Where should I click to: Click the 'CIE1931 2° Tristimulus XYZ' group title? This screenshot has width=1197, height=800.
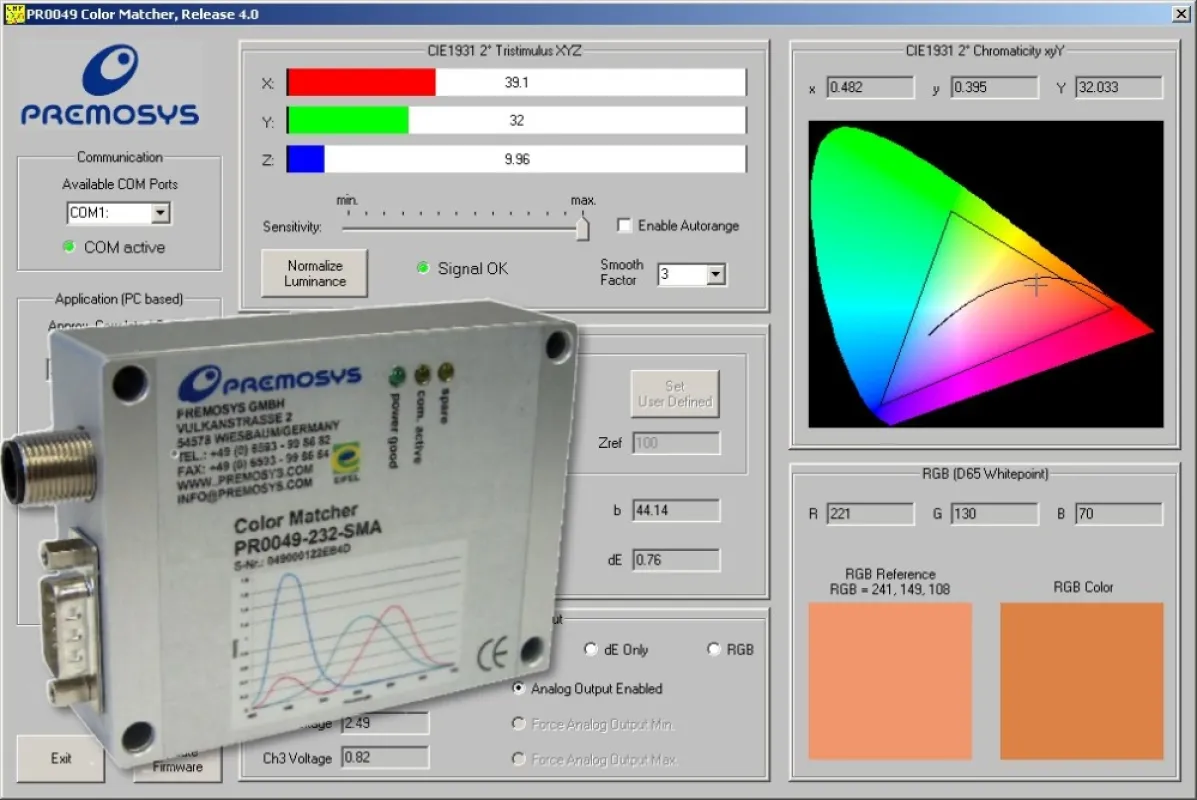504,50
